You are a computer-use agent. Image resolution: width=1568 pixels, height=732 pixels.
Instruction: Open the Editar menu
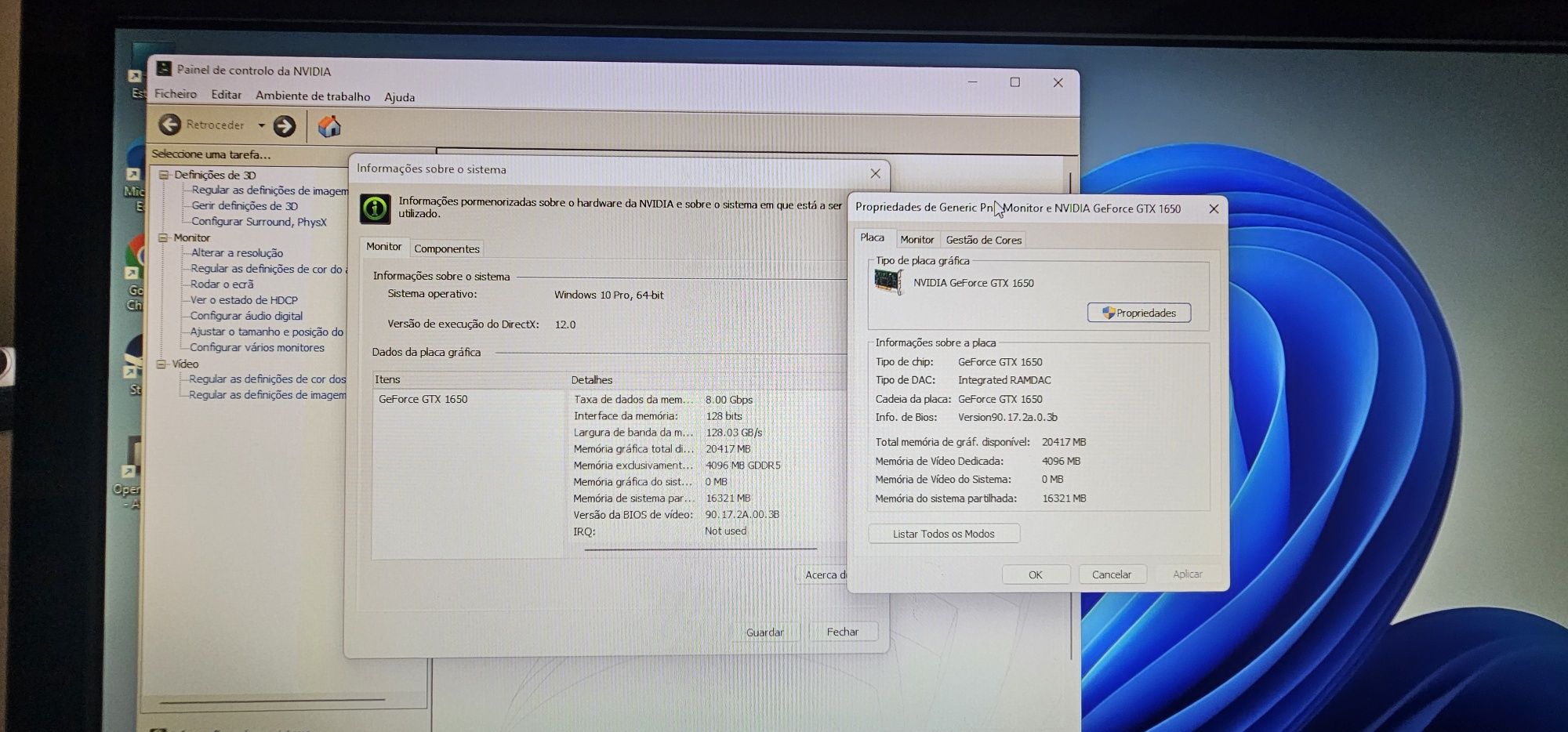(x=226, y=95)
